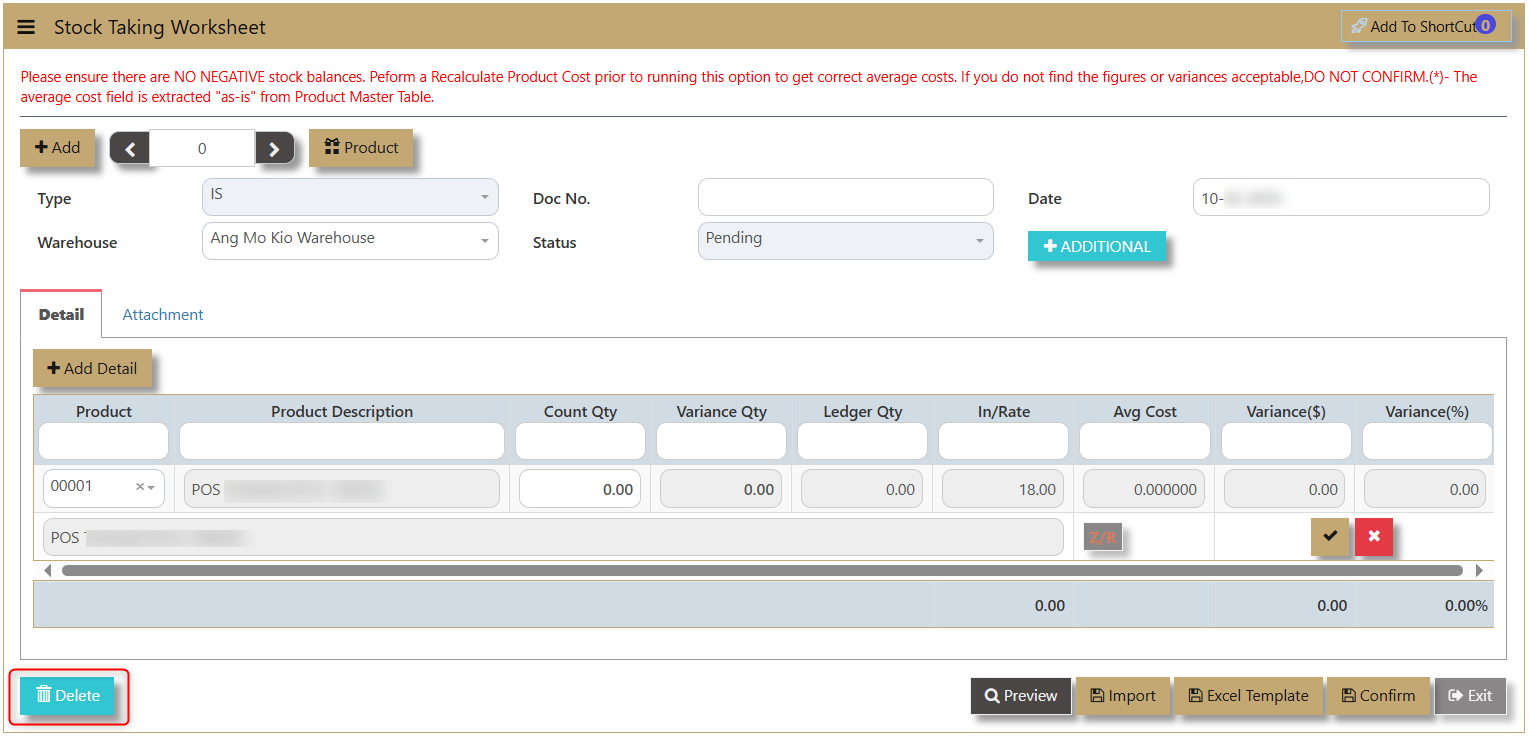
Task: Click the Add record button
Action: coord(57,148)
